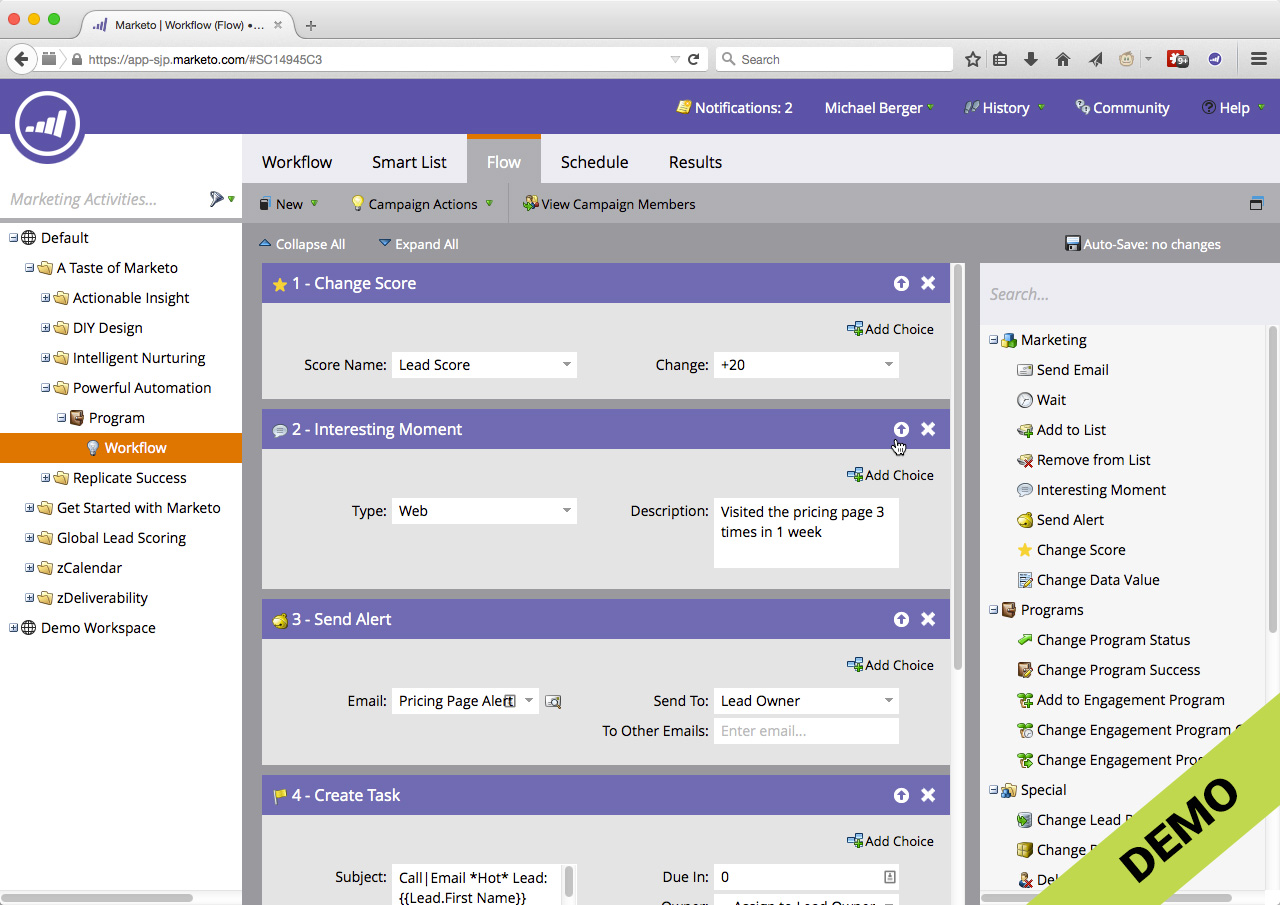Click Add Choice in Change Score step
Viewport: 1280px width, 905px height.
click(x=890, y=329)
